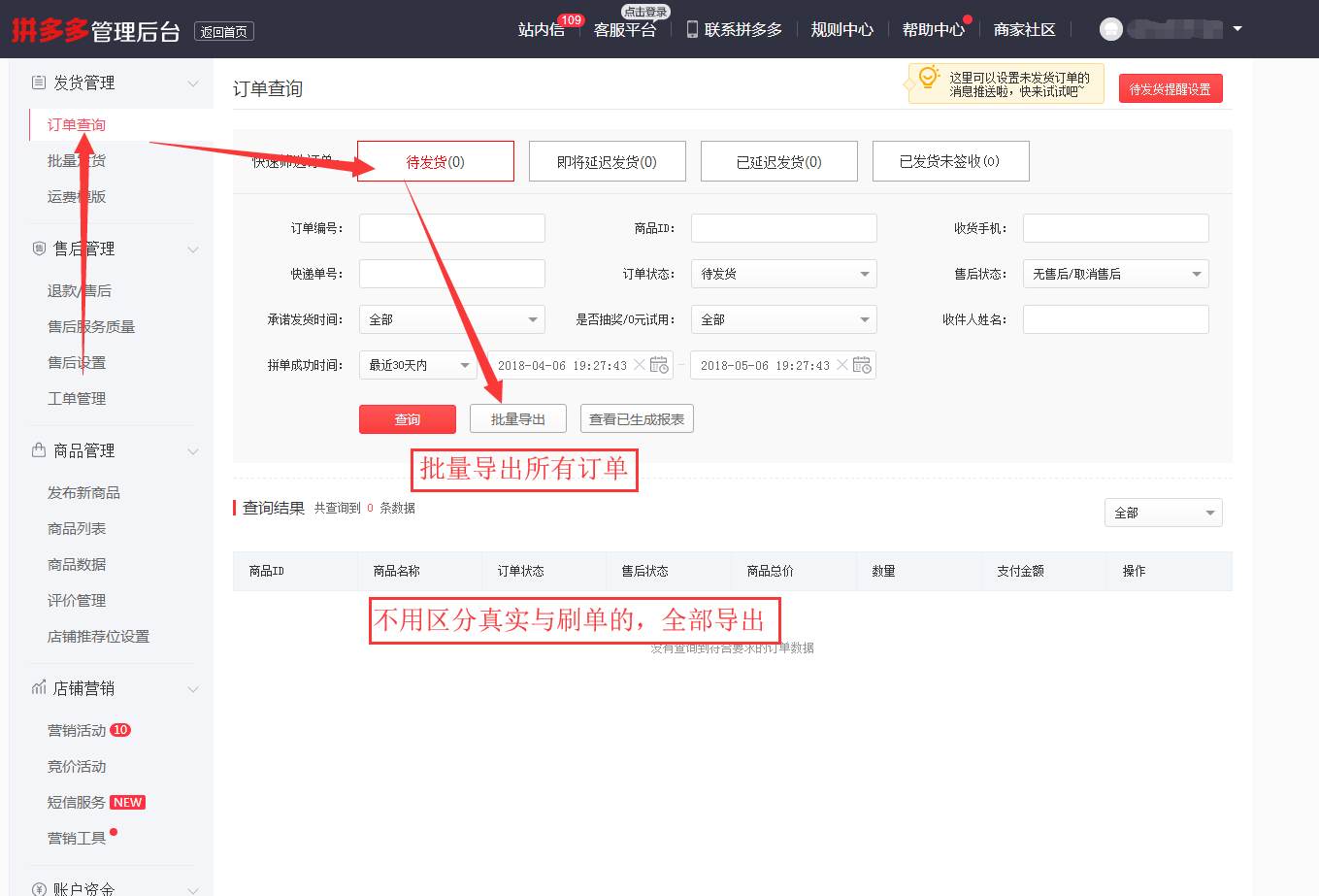Click the 查看已生成报表 button
The width and height of the screenshot is (1319, 896).
pos(637,419)
